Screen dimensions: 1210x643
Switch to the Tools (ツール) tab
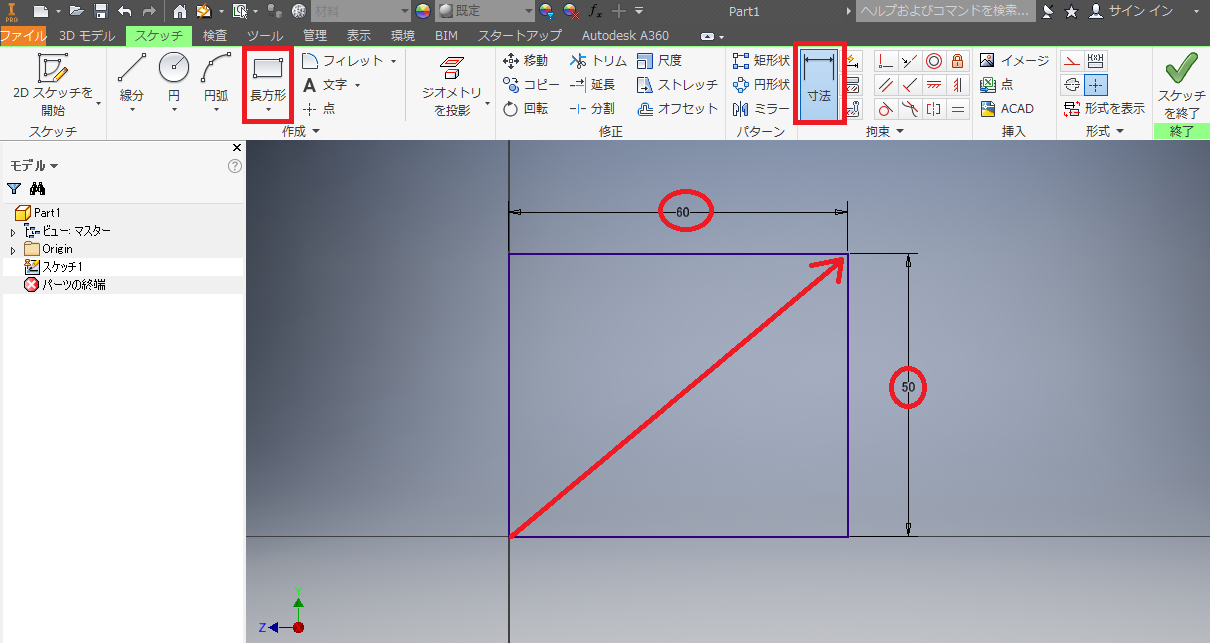point(265,35)
